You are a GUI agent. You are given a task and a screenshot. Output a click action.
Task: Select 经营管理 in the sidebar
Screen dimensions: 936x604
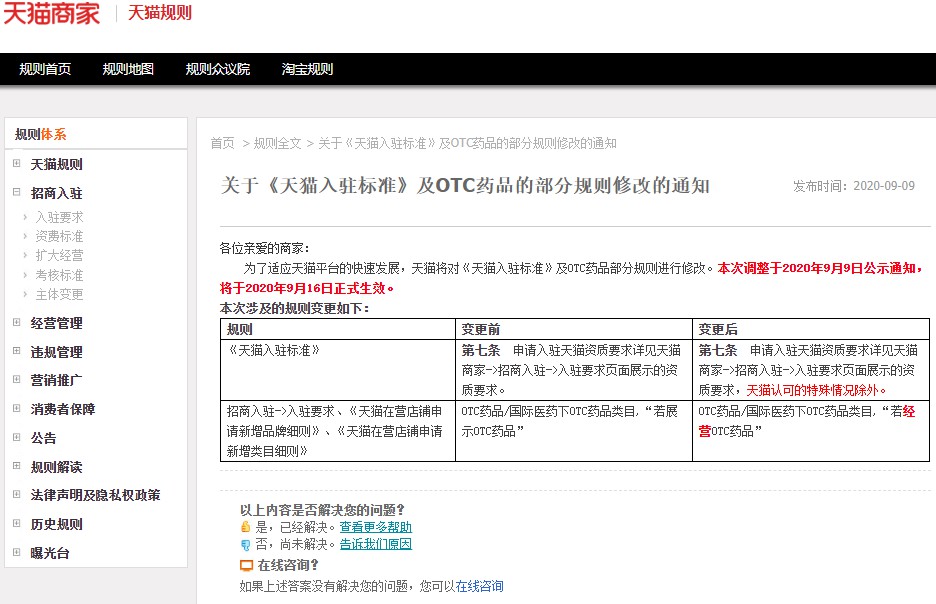click(56, 323)
